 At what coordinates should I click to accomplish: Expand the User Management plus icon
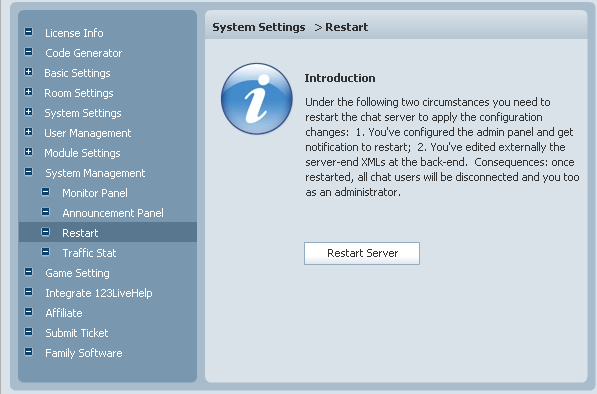29,132
